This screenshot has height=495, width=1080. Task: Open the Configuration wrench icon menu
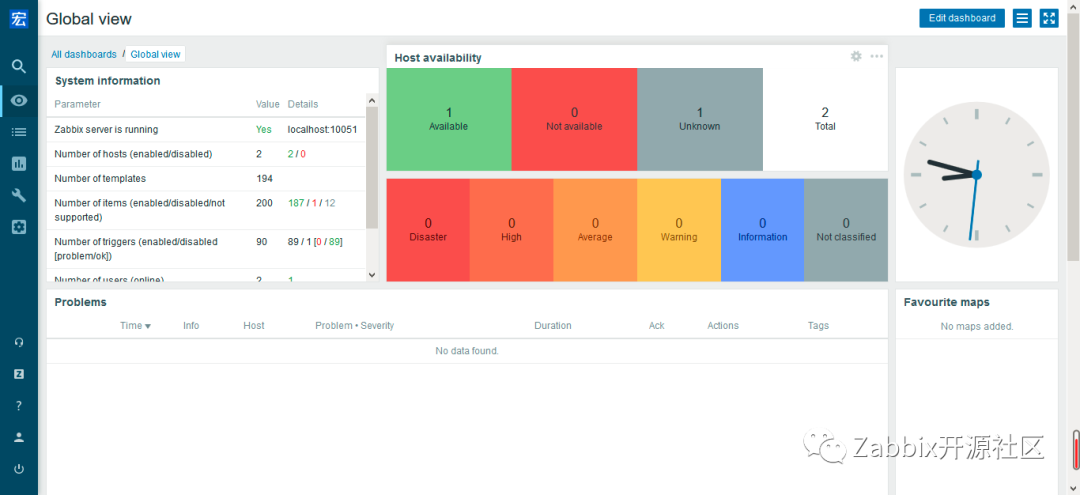pyautogui.click(x=19, y=196)
